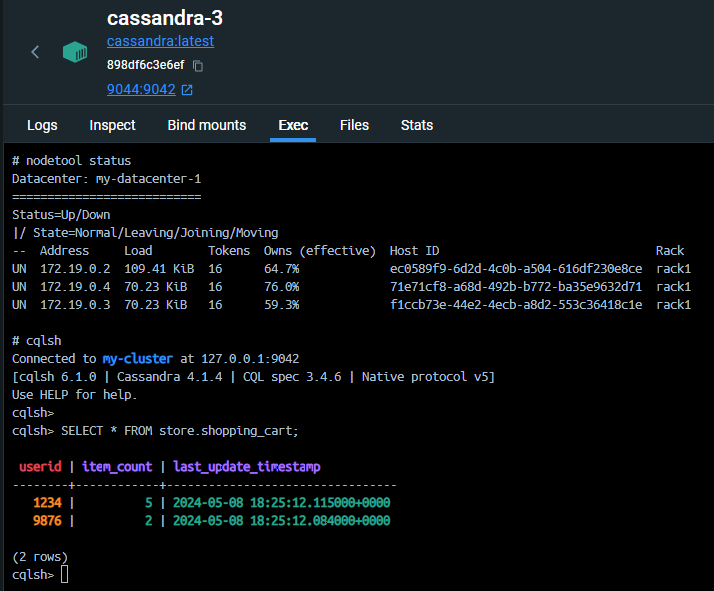Viewport: 714px width, 591px height.
Task: Click the 64.7% ownership value
Action: 282,269
